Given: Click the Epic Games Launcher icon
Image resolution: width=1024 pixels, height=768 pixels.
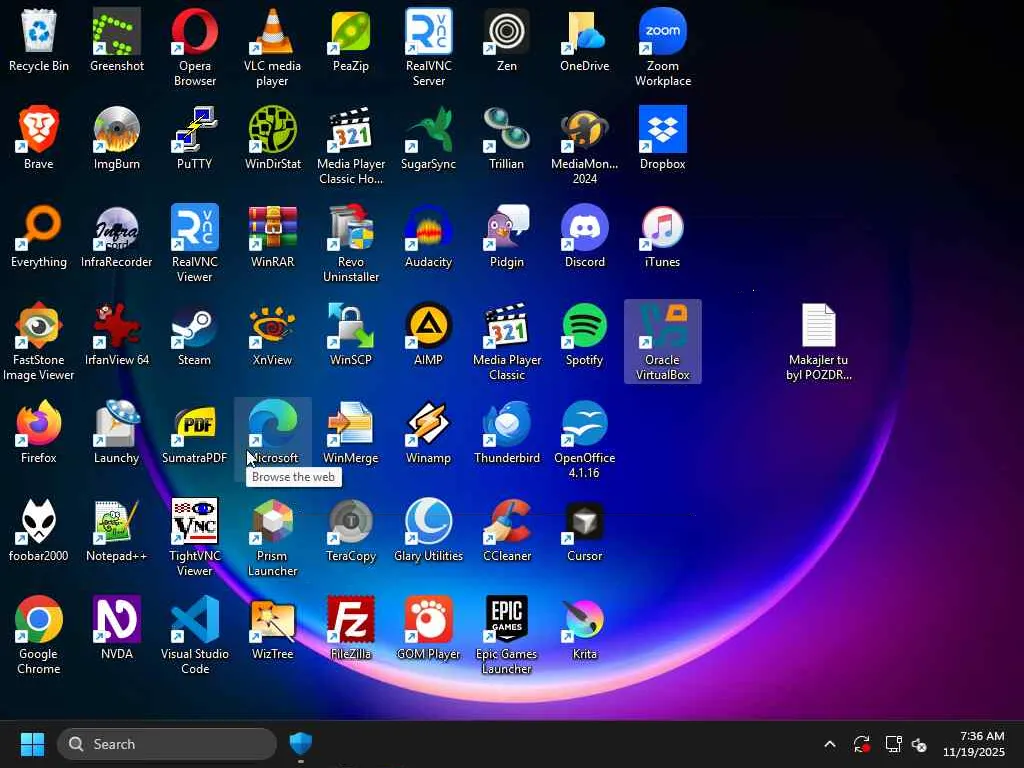Looking at the screenshot, I should coord(506,622).
